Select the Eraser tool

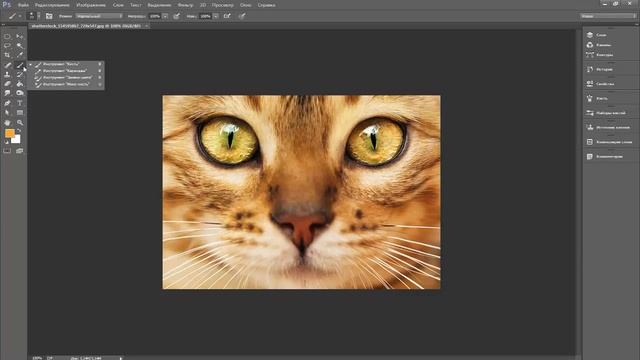pos(7,84)
